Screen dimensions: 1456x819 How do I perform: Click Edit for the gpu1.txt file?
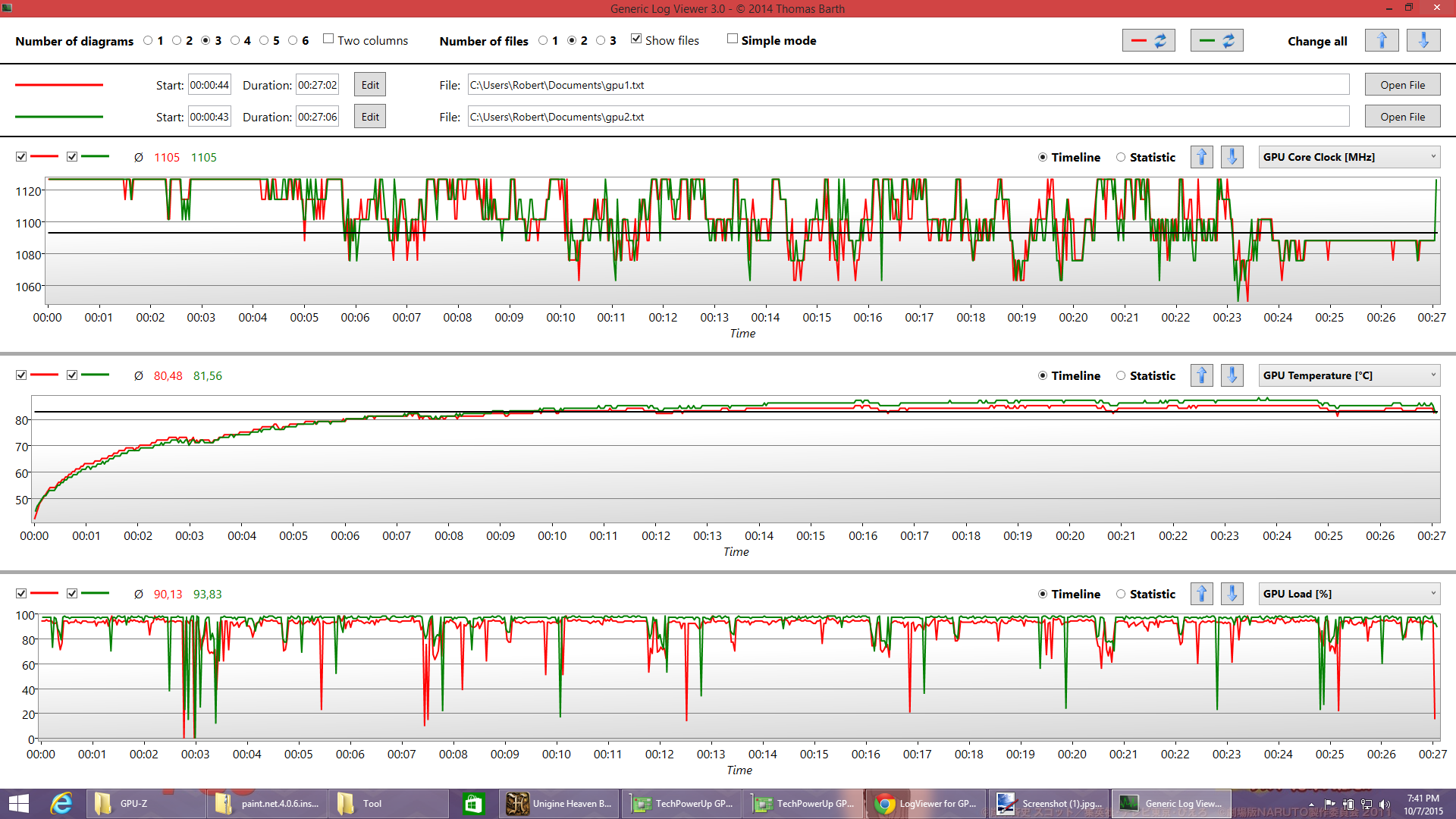370,85
